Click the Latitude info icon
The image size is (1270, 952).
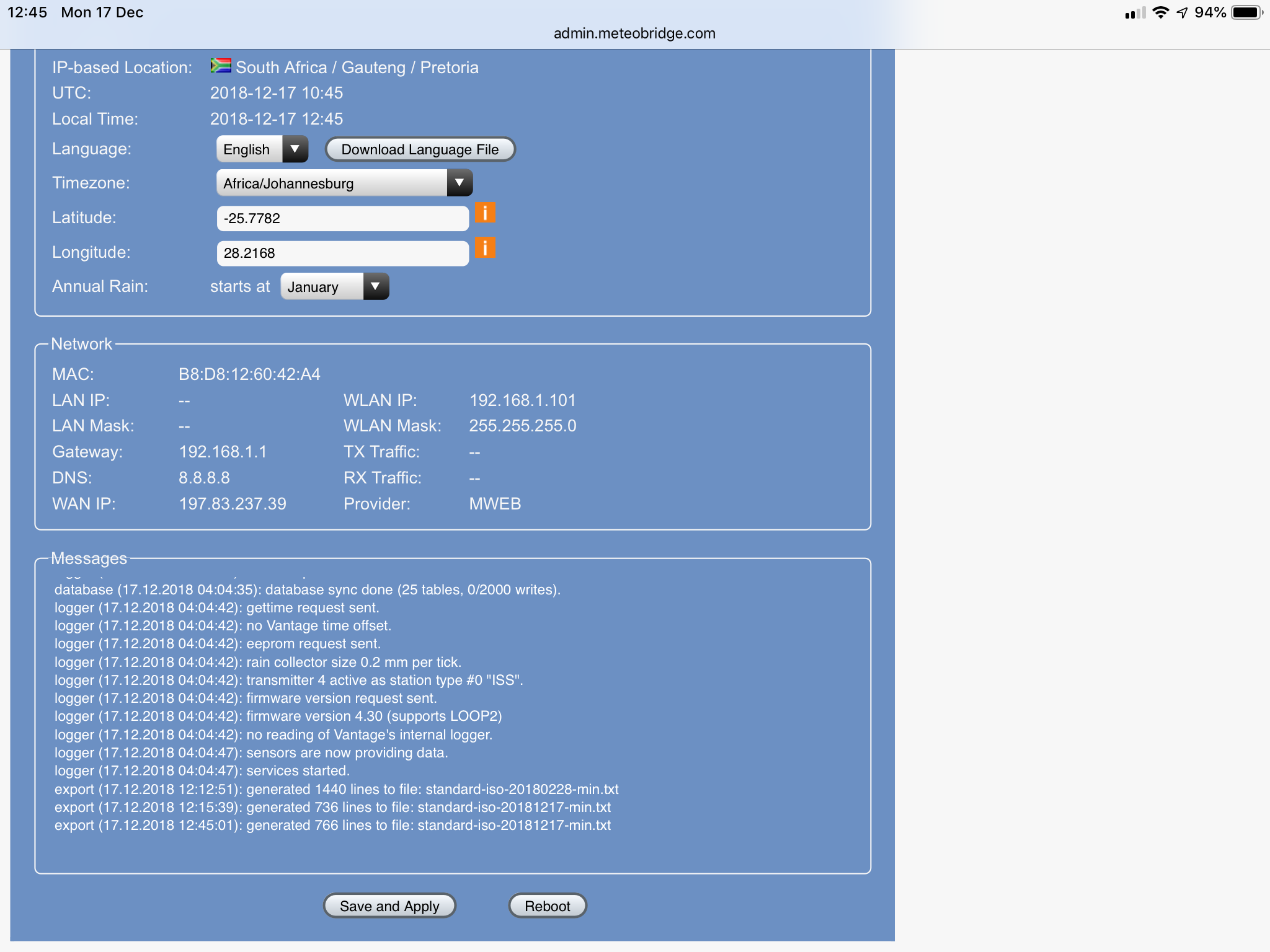click(485, 213)
